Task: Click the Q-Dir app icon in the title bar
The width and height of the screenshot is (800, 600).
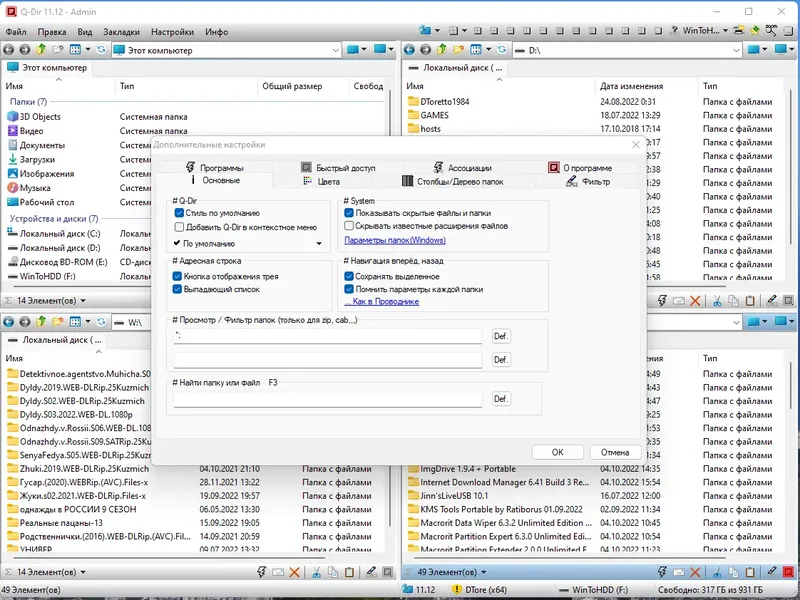Action: click(x=10, y=11)
